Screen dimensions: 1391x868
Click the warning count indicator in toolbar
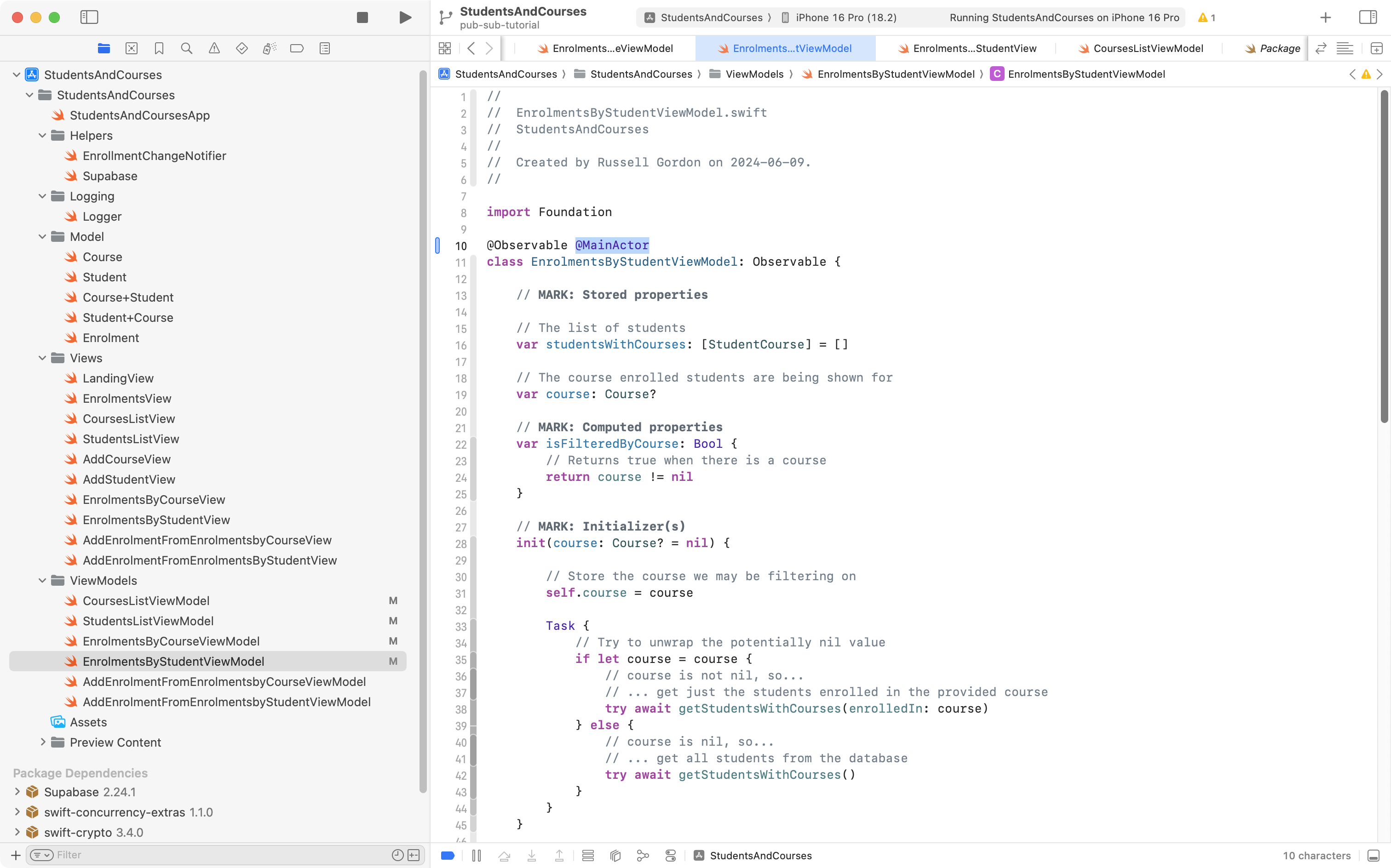(1206, 18)
